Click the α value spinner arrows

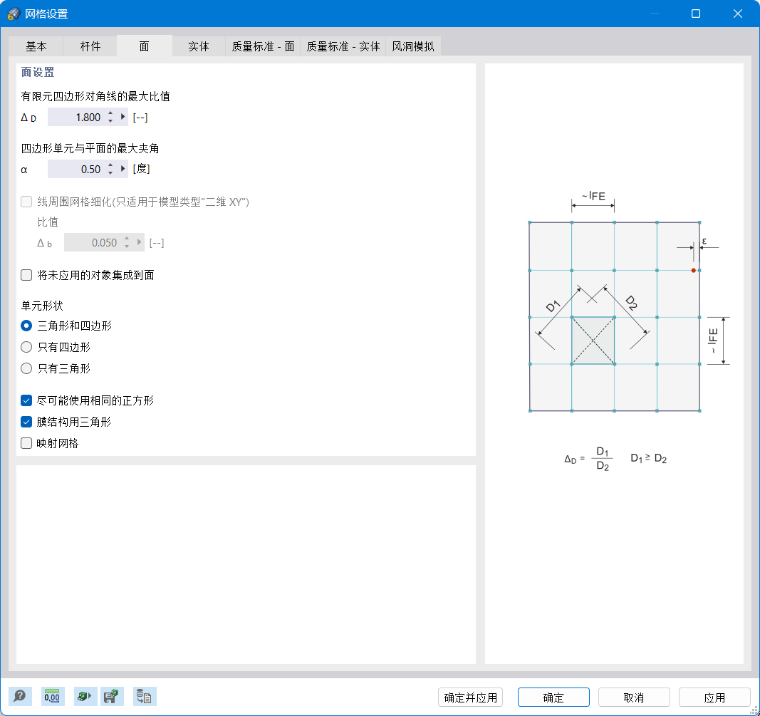111,169
